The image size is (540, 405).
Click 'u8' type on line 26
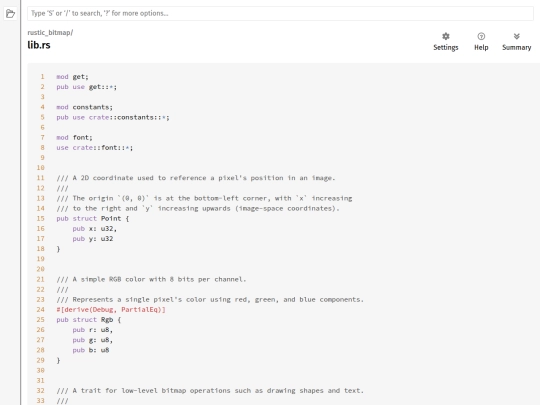click(x=105, y=330)
